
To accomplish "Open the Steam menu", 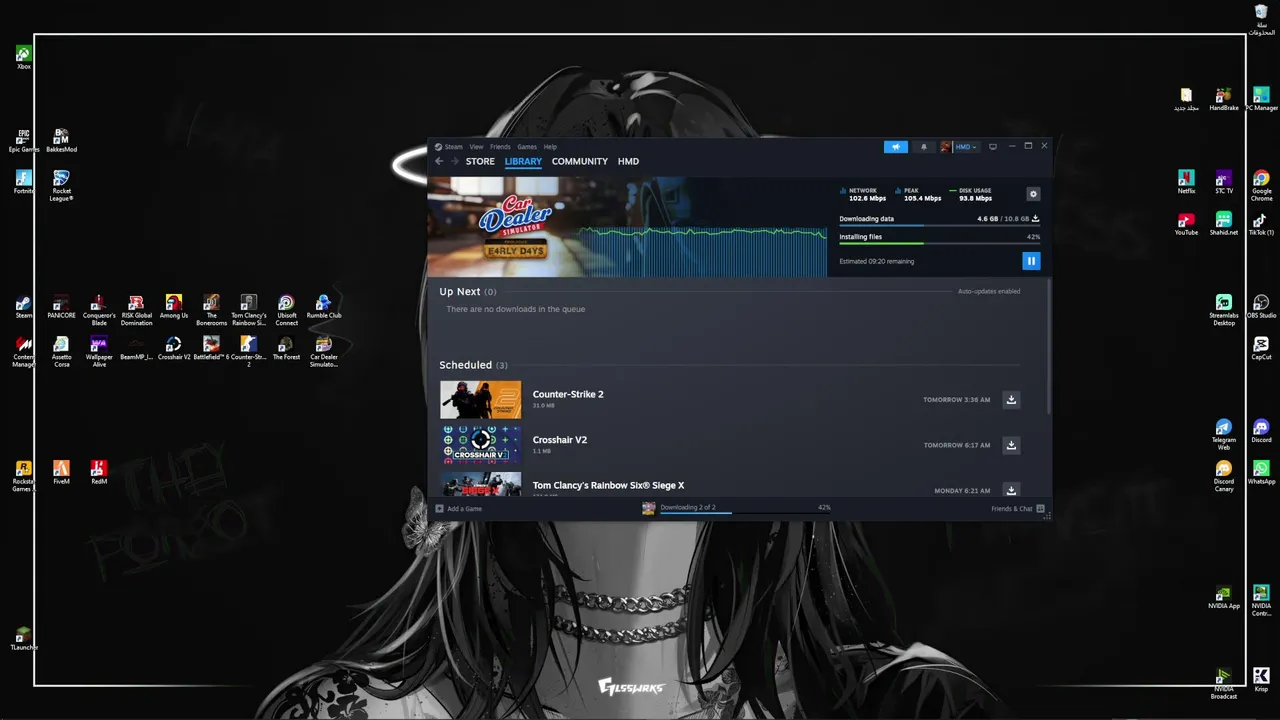I will point(453,147).
